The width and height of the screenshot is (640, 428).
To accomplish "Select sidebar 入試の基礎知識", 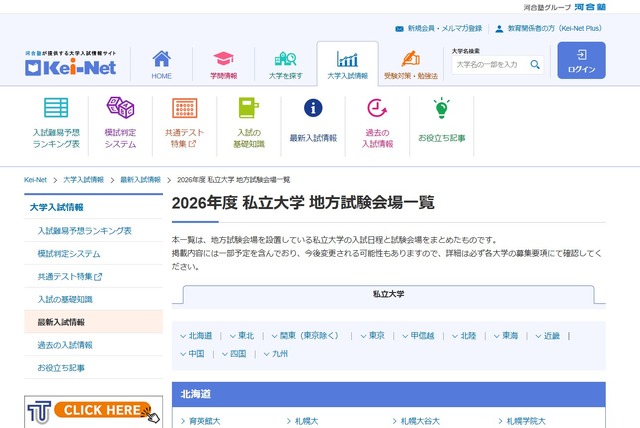I will pos(65,299).
